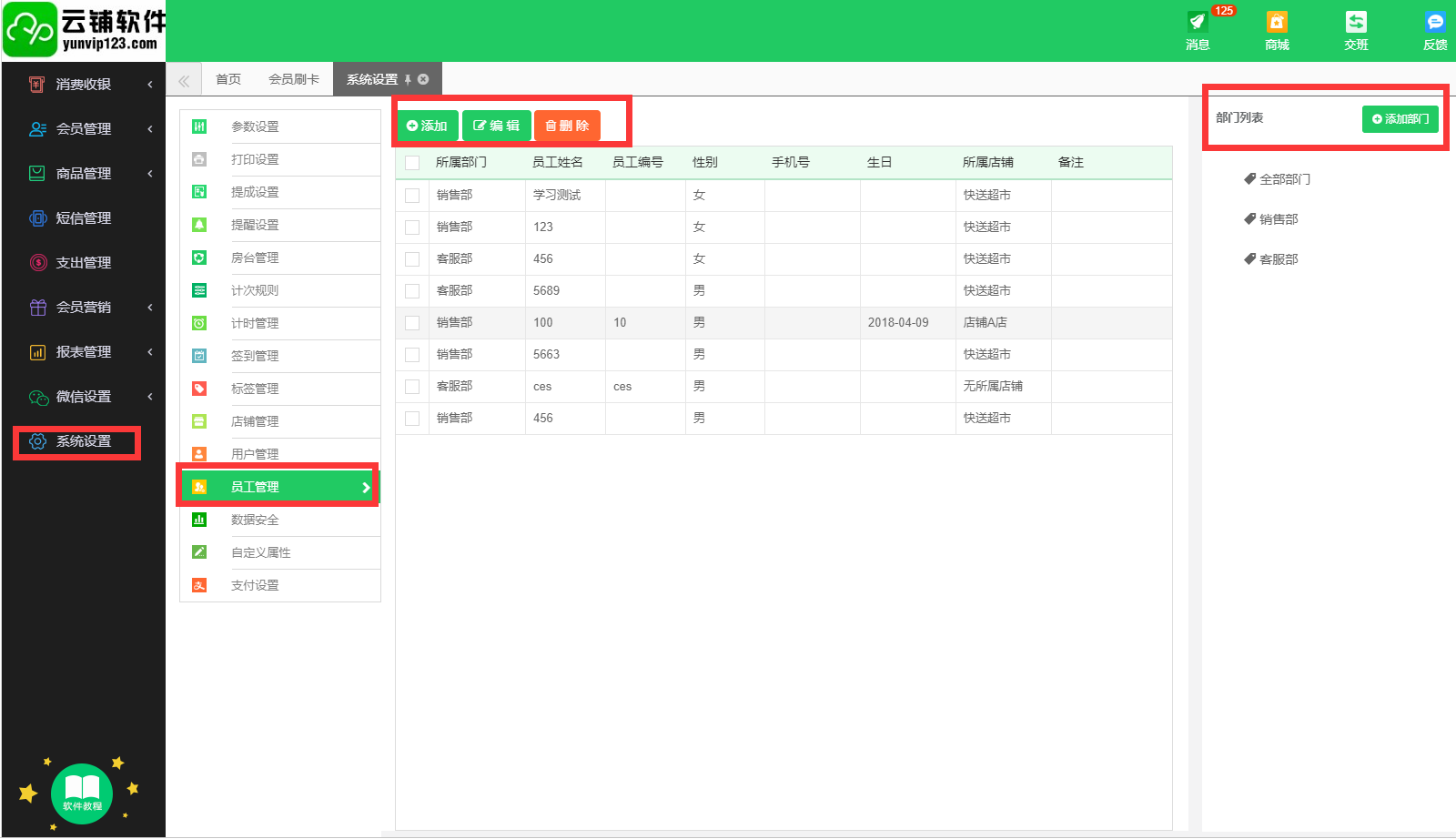Viewport: 1456px width, 839px height.
Task: Click the 系统设置 gear icon
Action: click(x=37, y=441)
